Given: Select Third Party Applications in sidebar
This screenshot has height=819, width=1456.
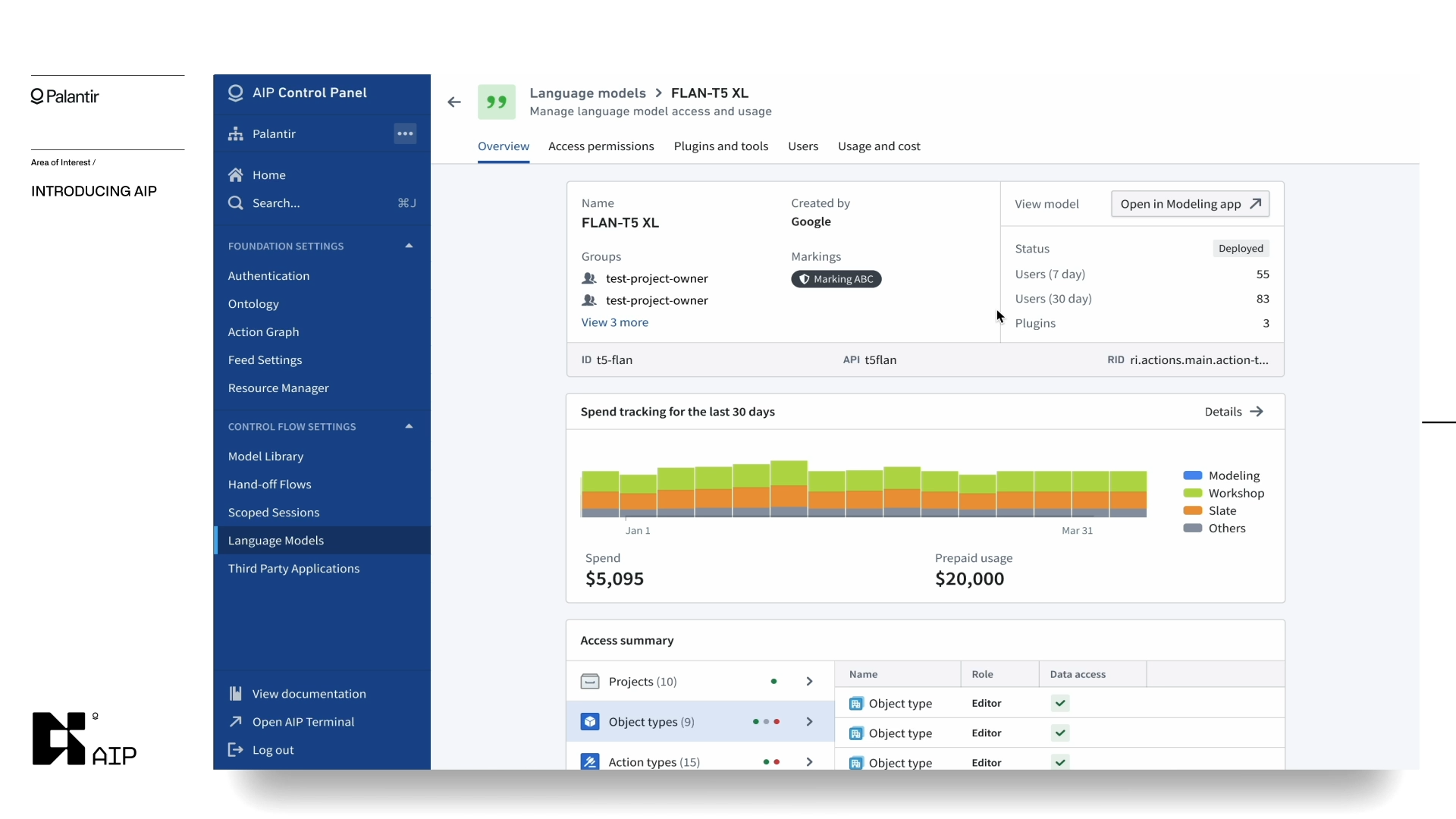Looking at the screenshot, I should click(x=293, y=569).
